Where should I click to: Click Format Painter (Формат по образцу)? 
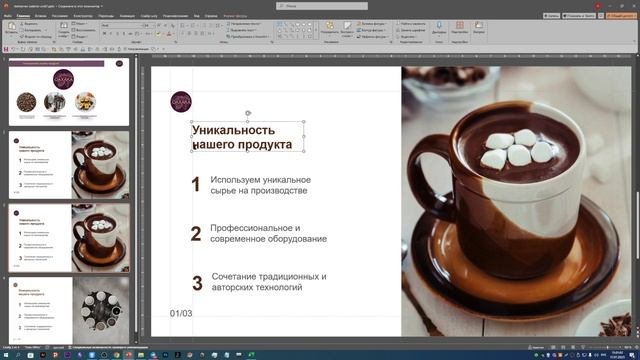pyautogui.click(x=36, y=36)
